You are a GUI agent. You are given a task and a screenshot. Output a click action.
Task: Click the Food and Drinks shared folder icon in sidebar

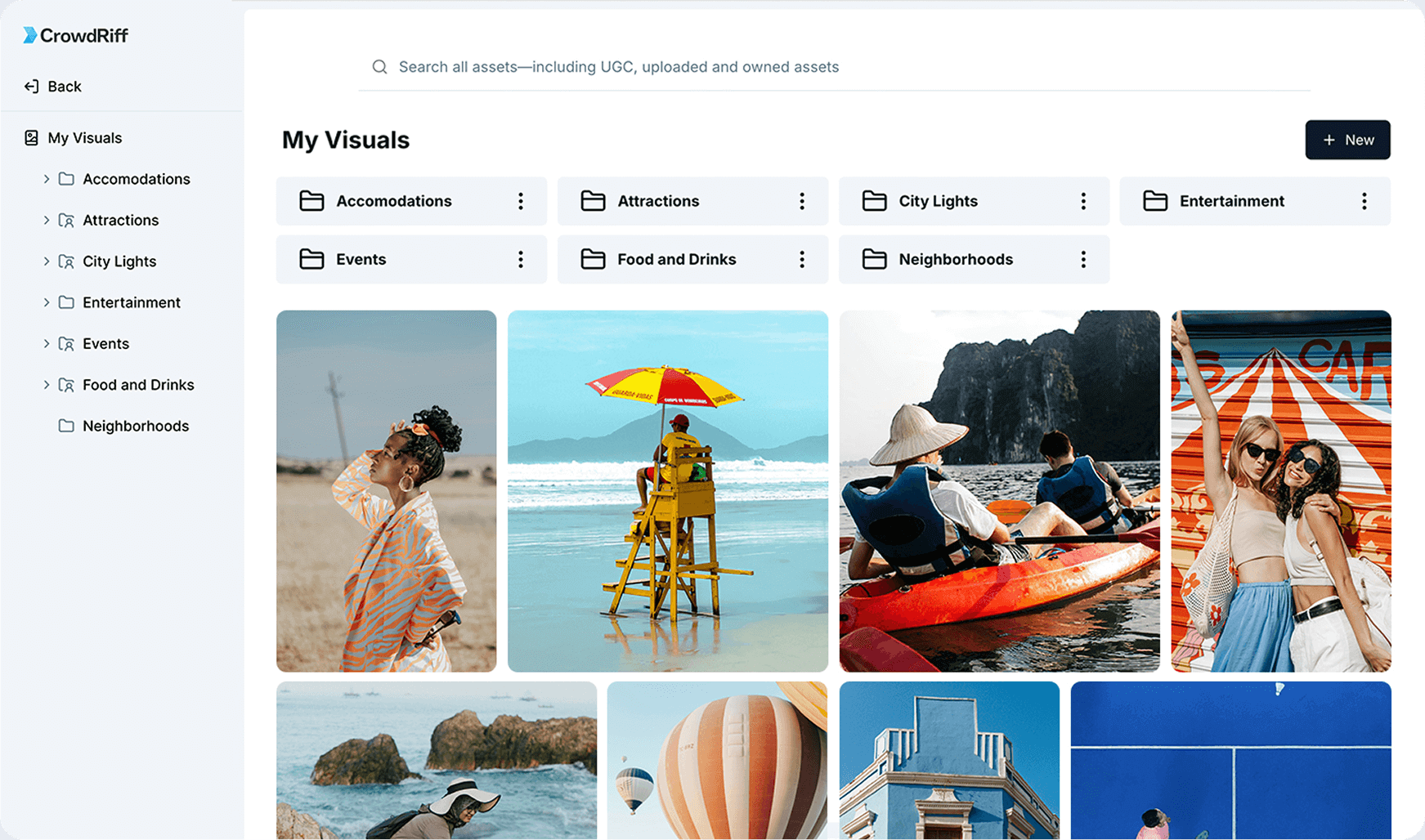point(66,385)
